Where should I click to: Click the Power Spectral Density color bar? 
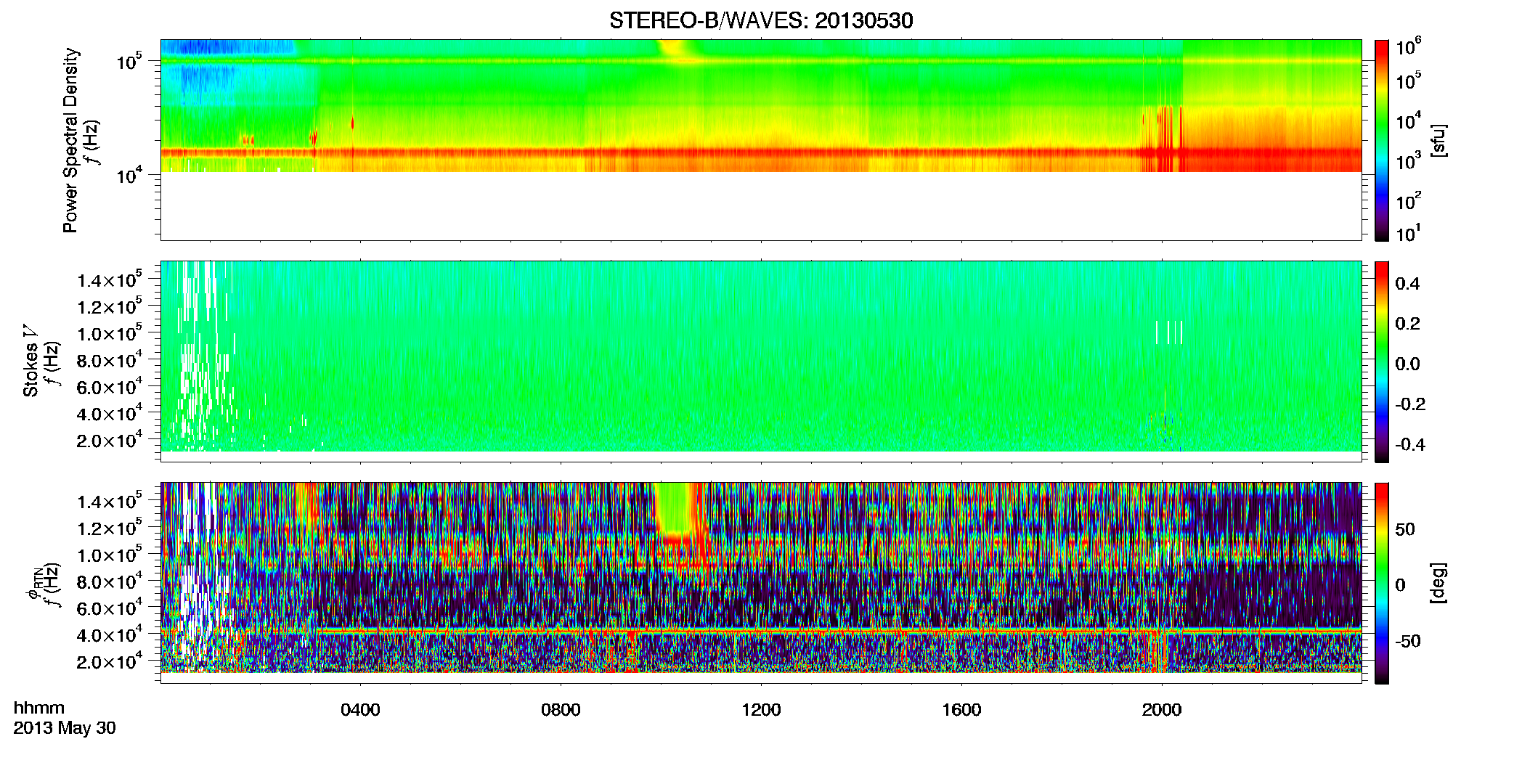pyautogui.click(x=1381, y=140)
